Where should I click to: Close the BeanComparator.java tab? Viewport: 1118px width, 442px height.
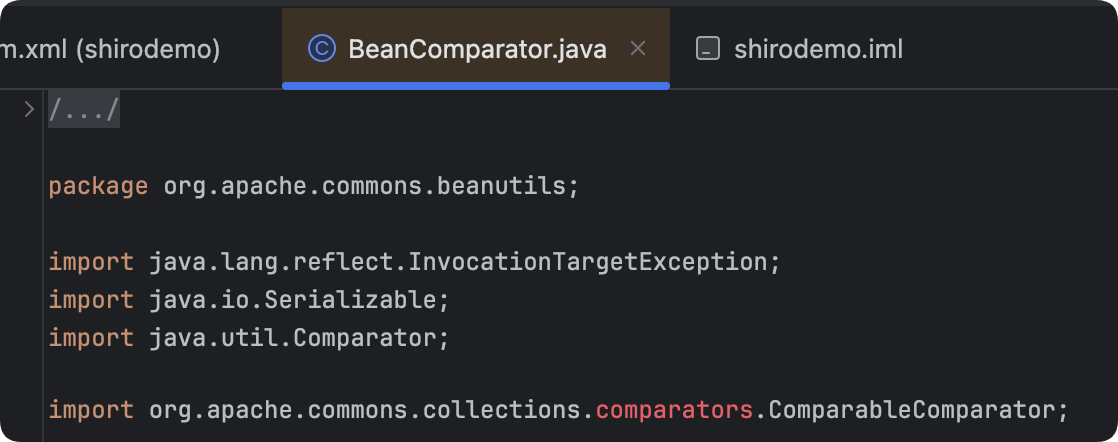[x=639, y=48]
